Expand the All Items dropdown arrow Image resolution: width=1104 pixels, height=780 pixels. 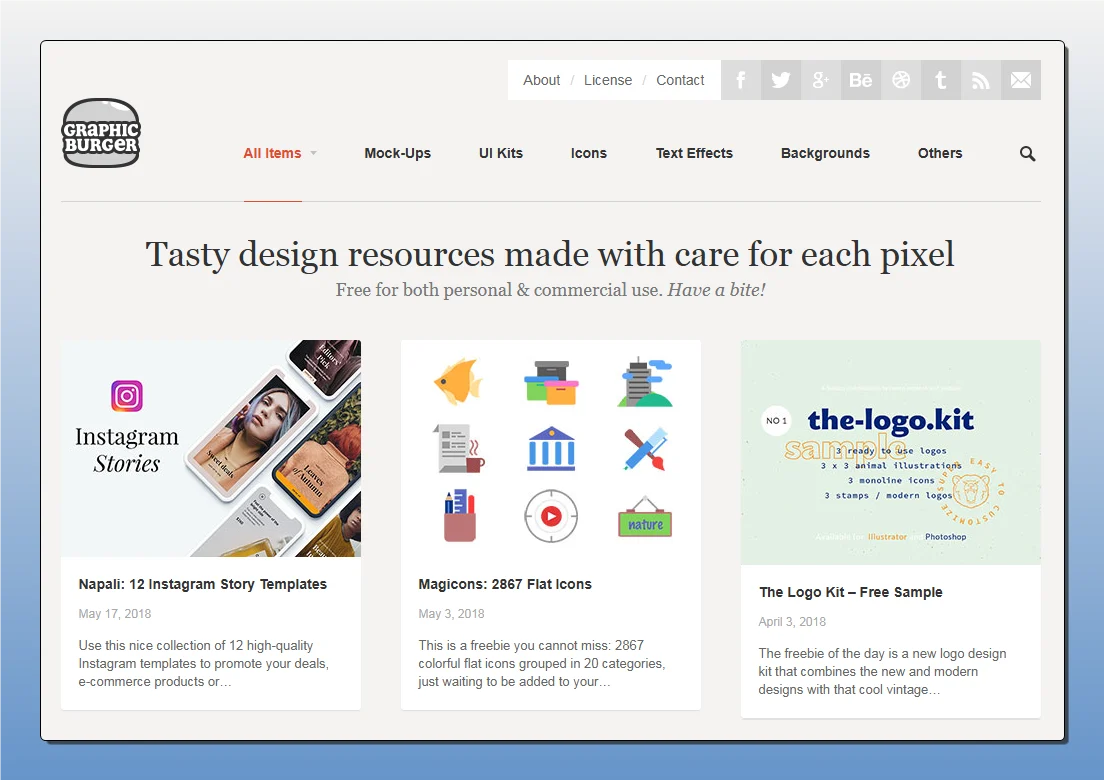click(x=313, y=154)
